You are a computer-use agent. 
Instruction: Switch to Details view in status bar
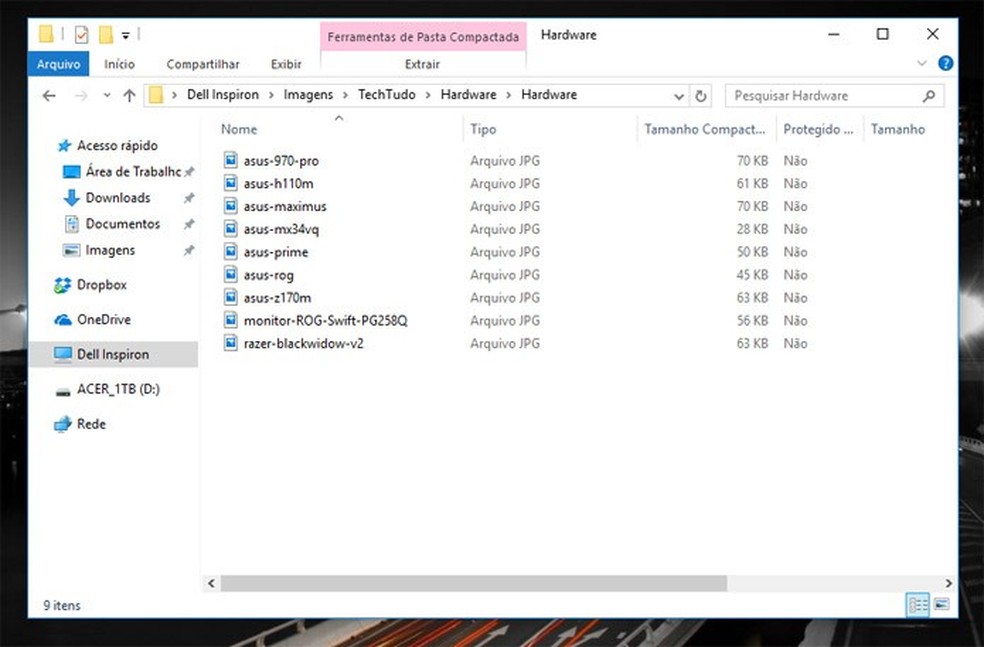917,605
